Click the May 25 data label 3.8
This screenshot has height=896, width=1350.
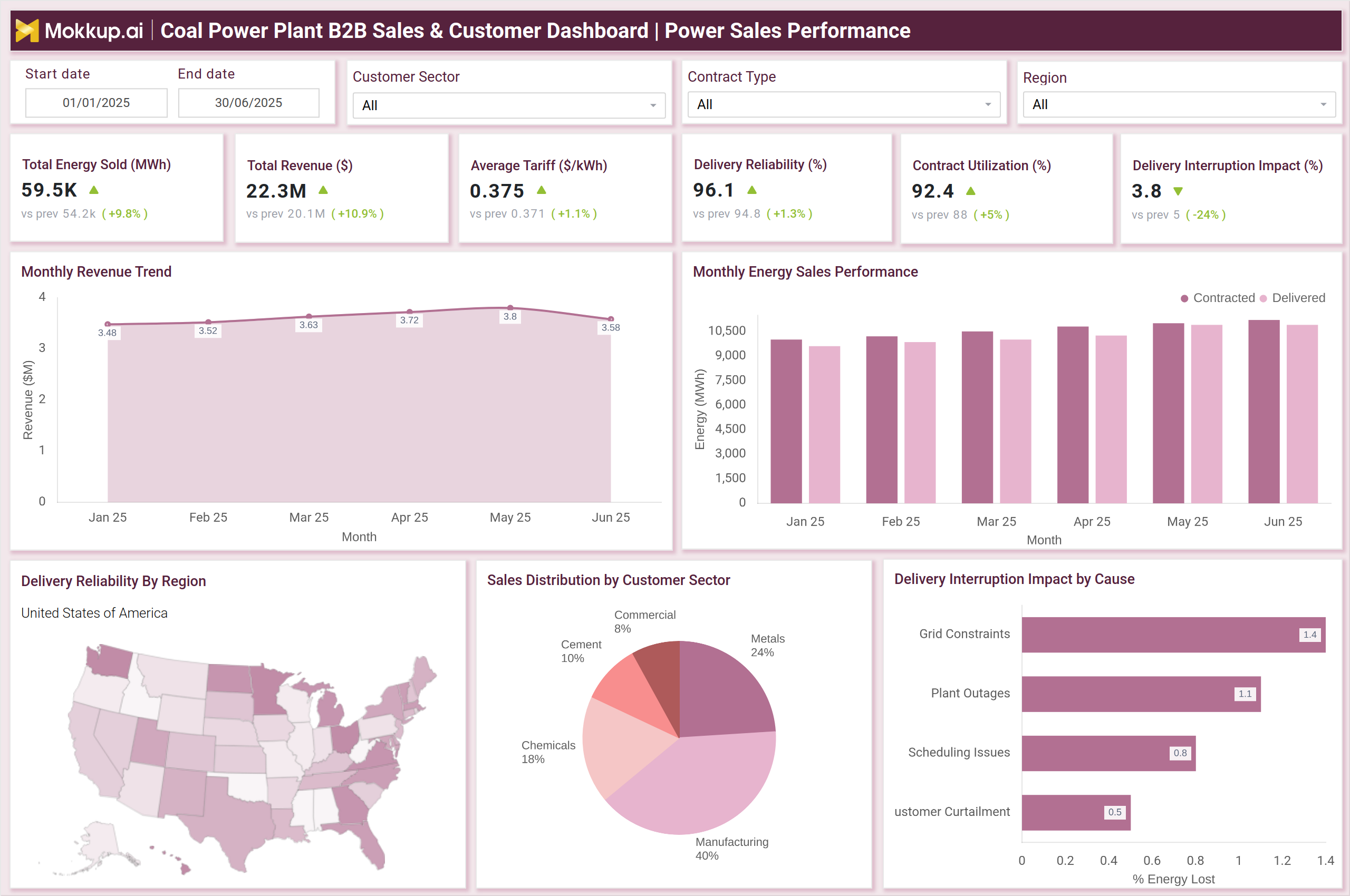pyautogui.click(x=510, y=317)
